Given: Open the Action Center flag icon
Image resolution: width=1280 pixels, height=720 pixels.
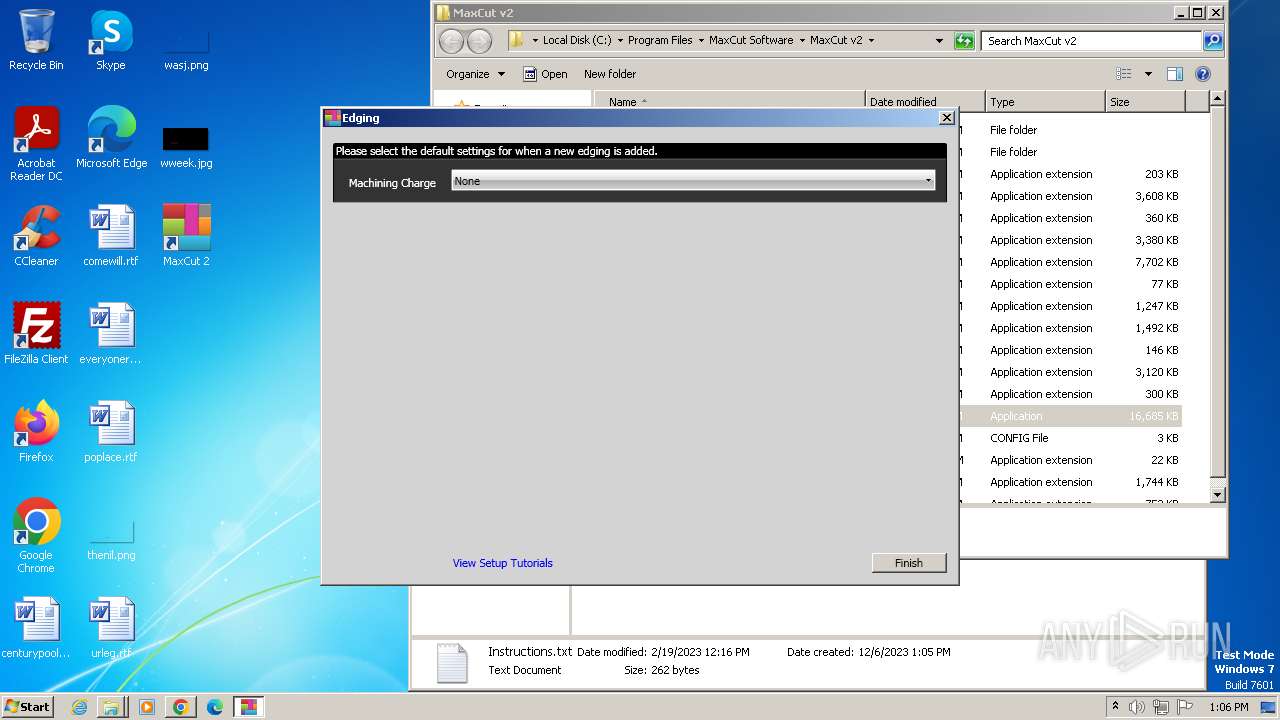Looking at the screenshot, I should [1185, 707].
